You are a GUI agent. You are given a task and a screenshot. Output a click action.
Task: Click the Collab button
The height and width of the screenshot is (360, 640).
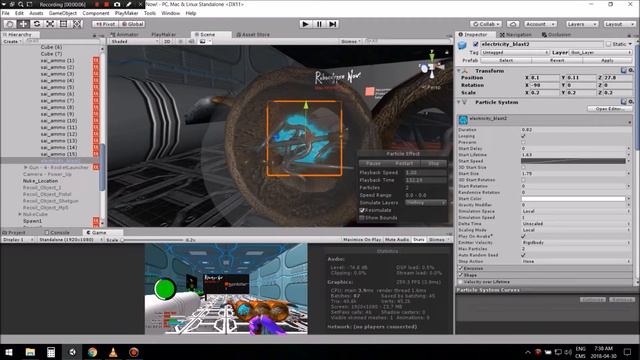485,24
